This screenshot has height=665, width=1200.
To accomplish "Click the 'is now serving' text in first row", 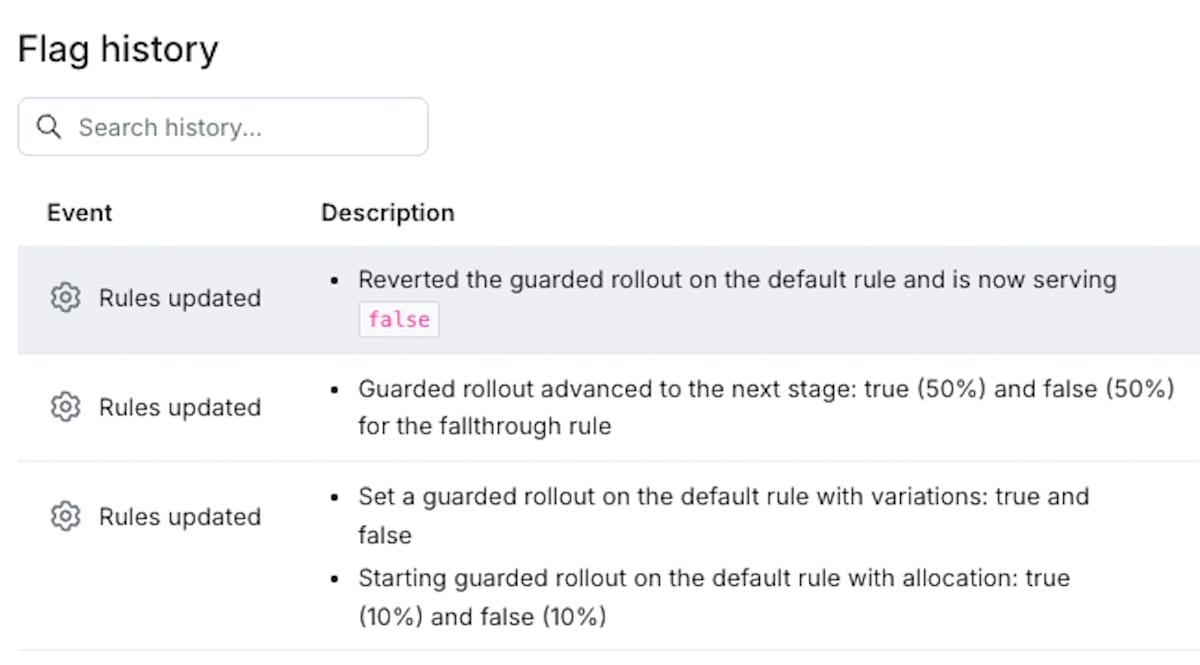I will (x=1039, y=280).
